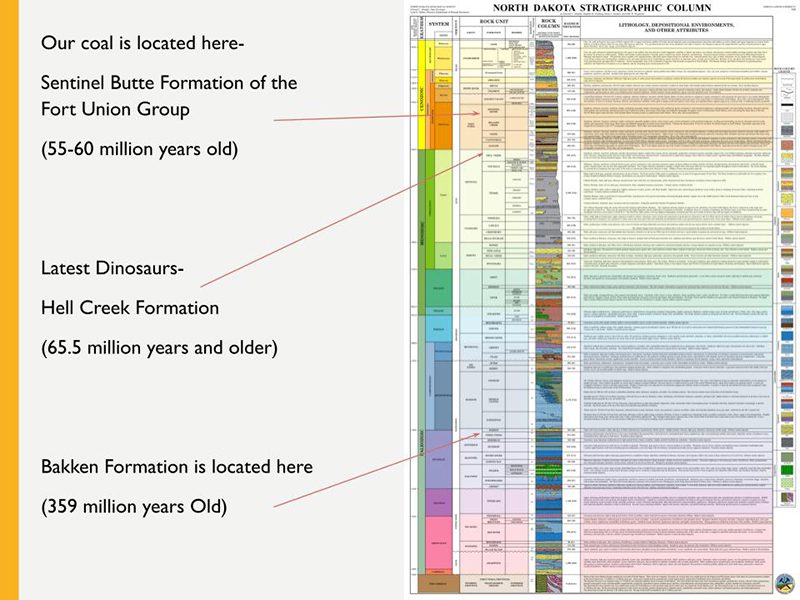Click the "SYSTEM" column header
Viewport: 800px width, 600px height.
tap(439, 24)
